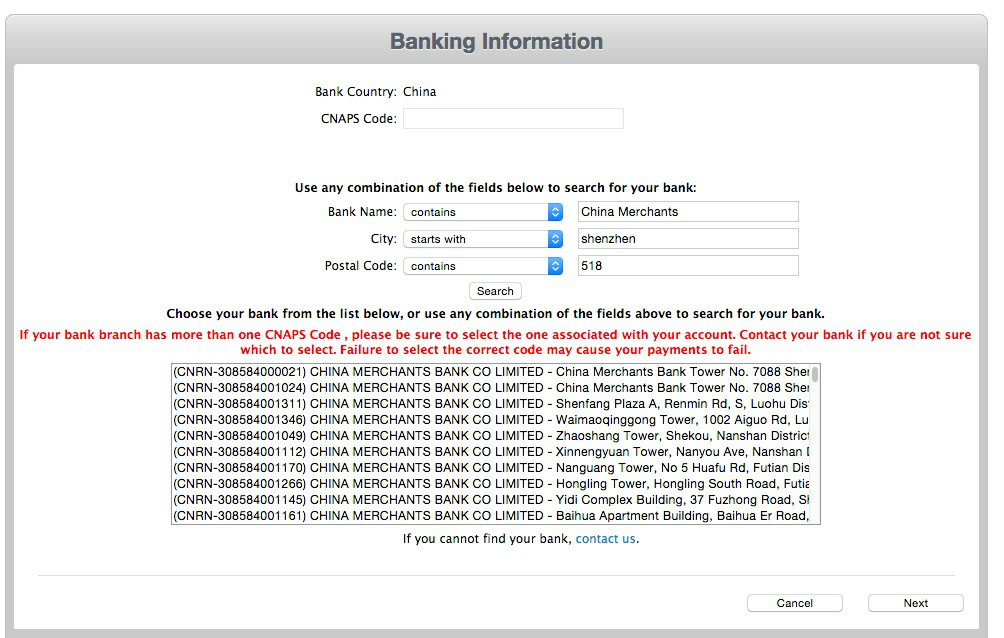Image resolution: width=1004 pixels, height=638 pixels.
Task: Select bank entry CNRN-308584001161 Baihua Apartment Building
Action: (x=490, y=516)
